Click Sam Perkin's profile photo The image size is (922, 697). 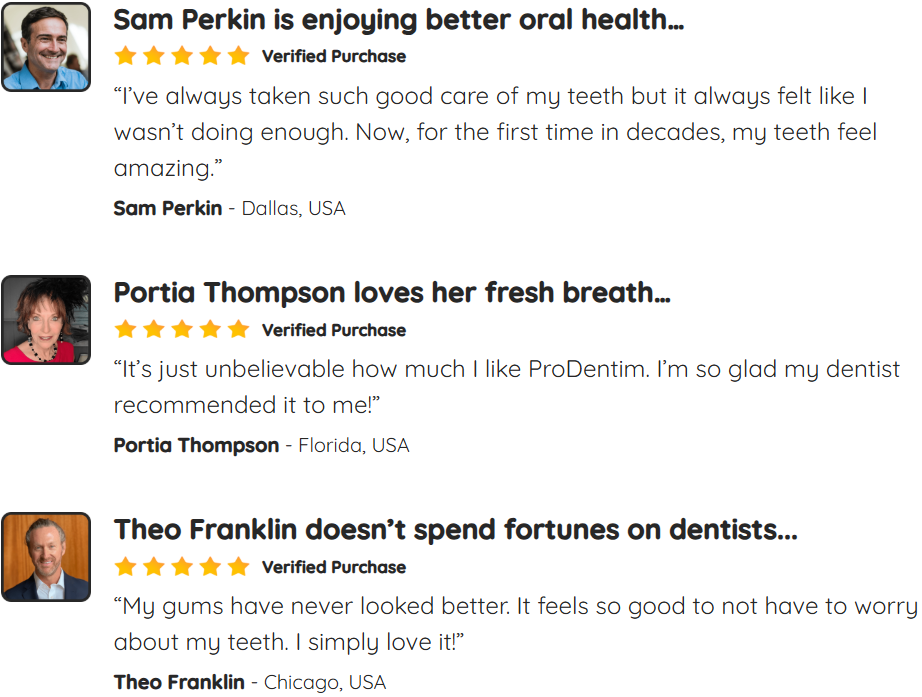coord(46,47)
